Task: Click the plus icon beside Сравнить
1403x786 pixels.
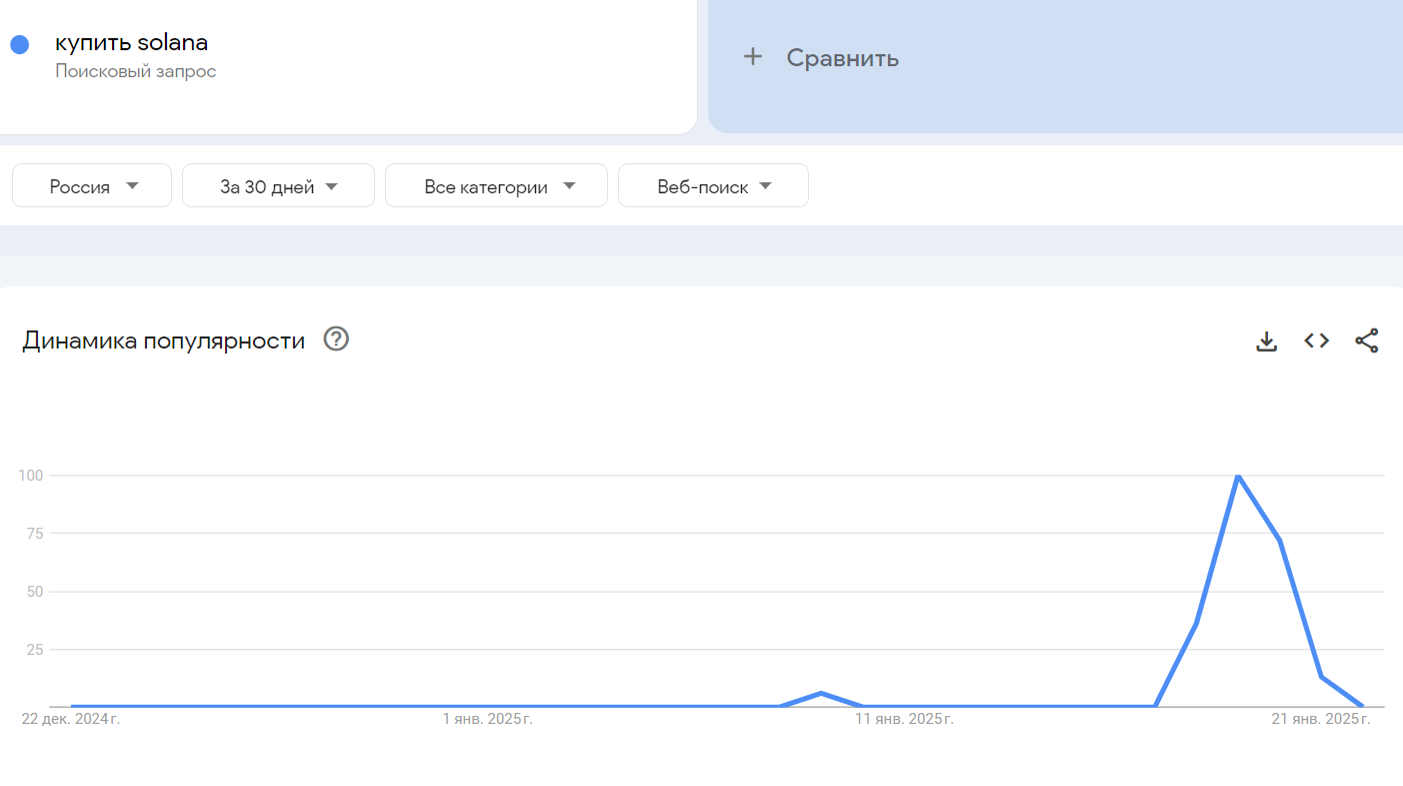Action: (753, 57)
